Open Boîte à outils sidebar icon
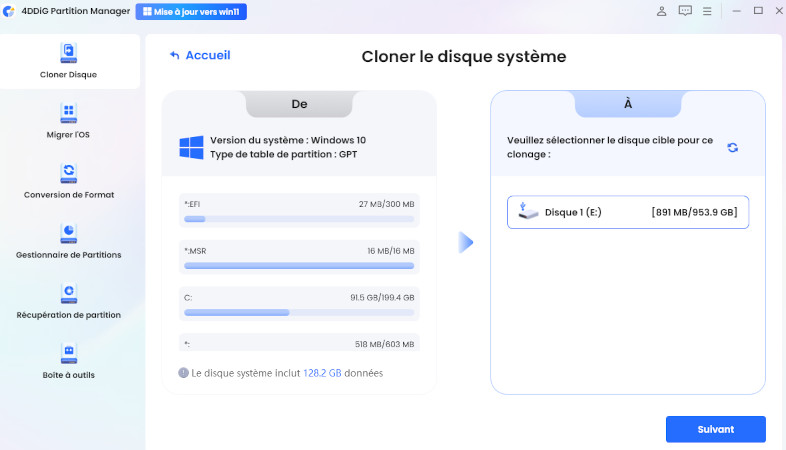This screenshot has width=786, height=450. coord(69,353)
